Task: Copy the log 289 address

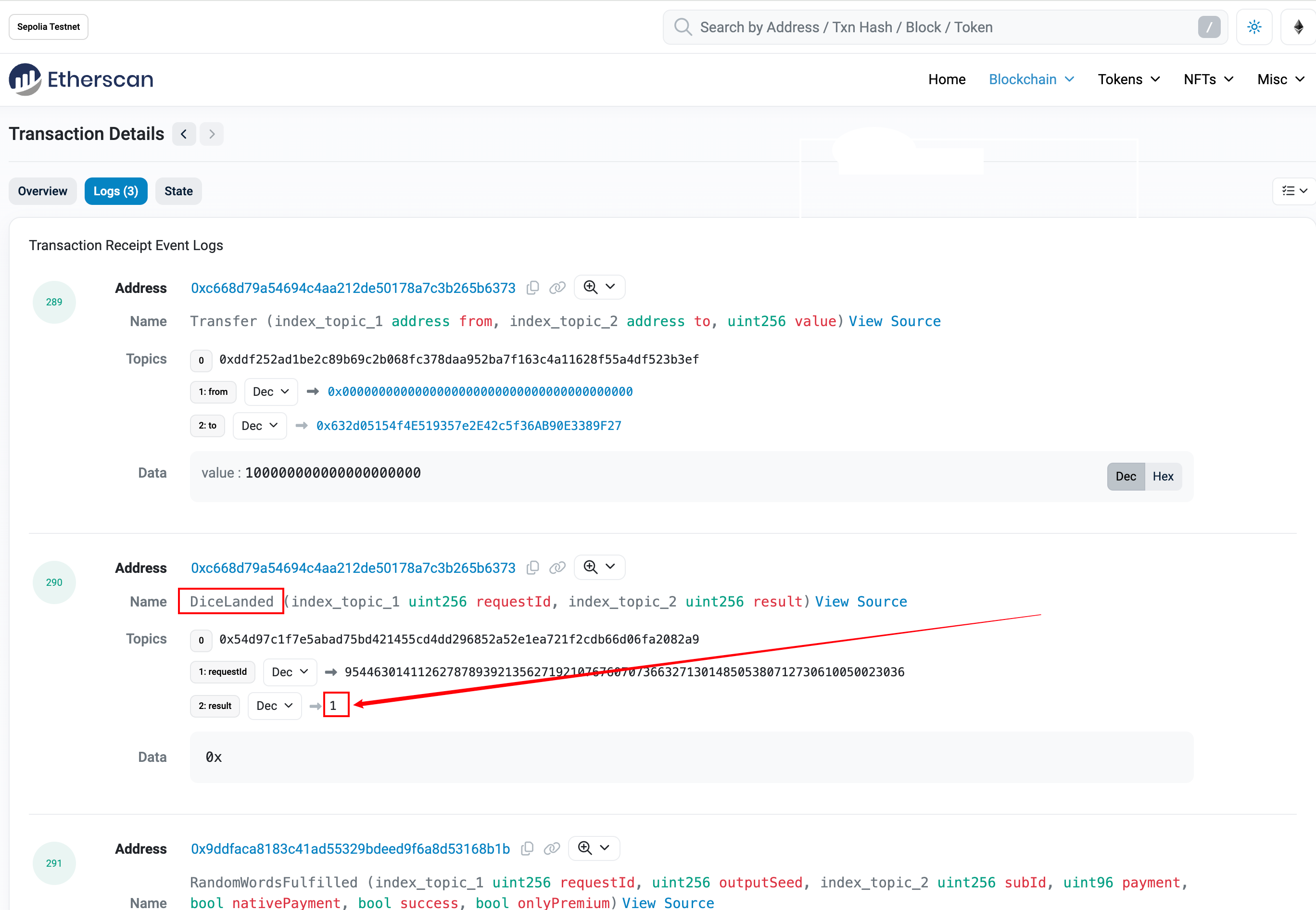Action: tap(532, 288)
